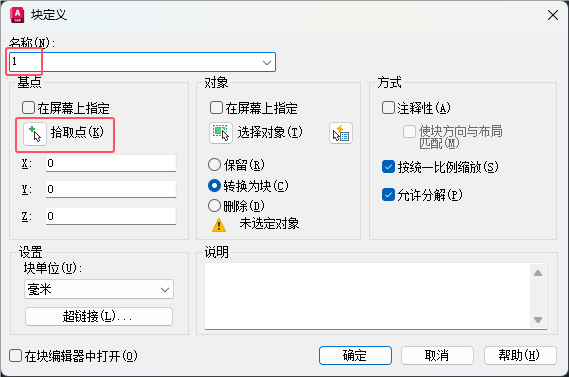Select the 删除(D) radio button

click(x=214, y=206)
